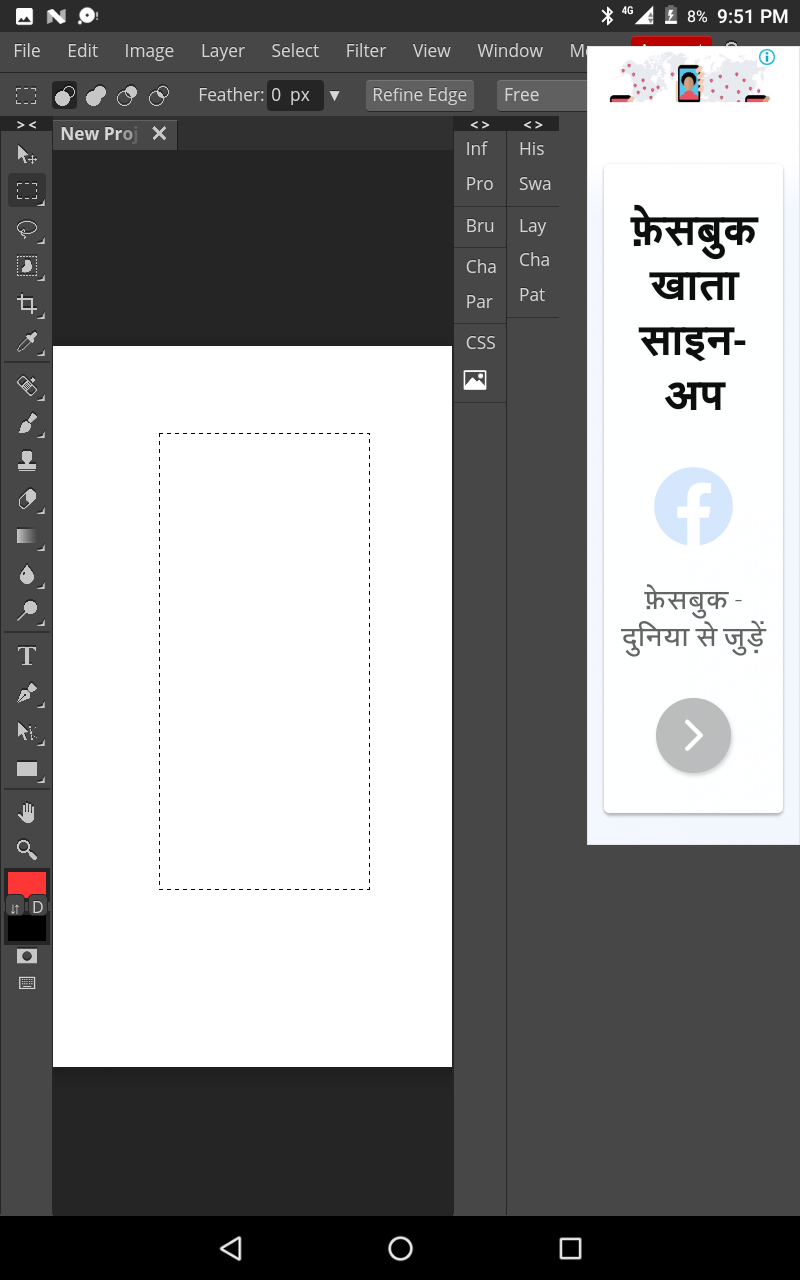
Task: Select the Hand tool
Action: (x=27, y=813)
